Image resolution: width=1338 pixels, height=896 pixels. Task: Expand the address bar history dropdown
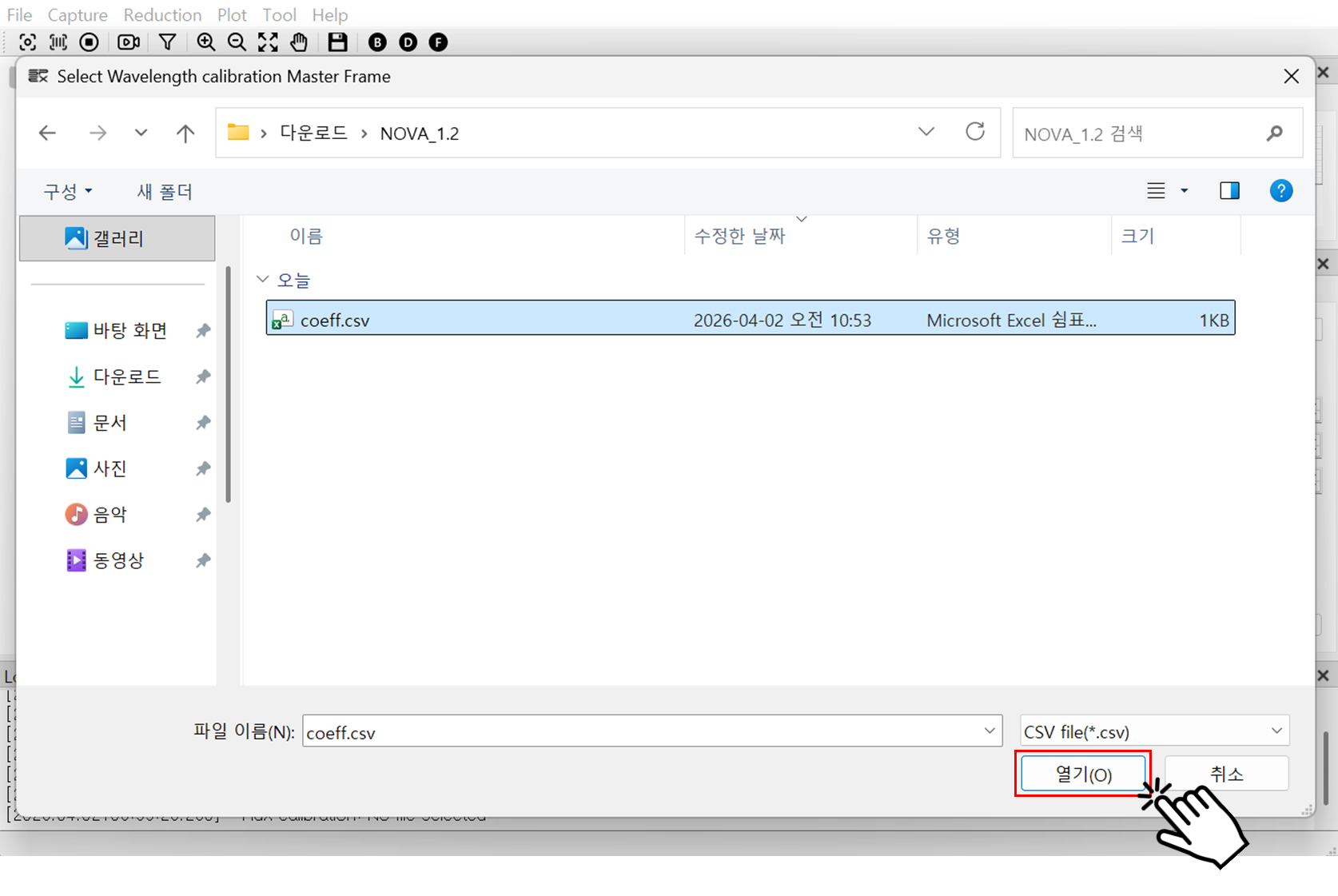(x=926, y=132)
